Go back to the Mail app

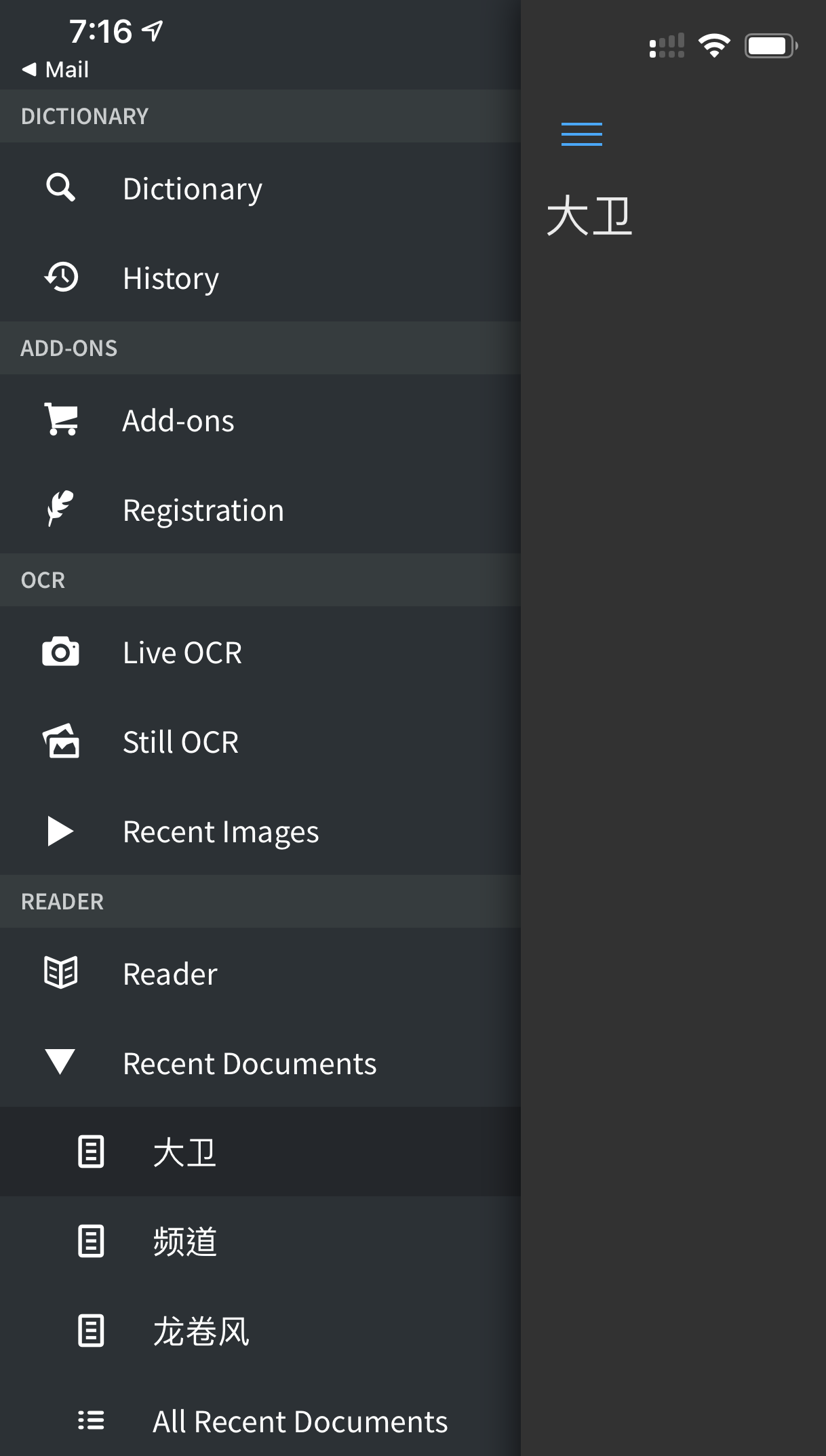click(x=56, y=69)
